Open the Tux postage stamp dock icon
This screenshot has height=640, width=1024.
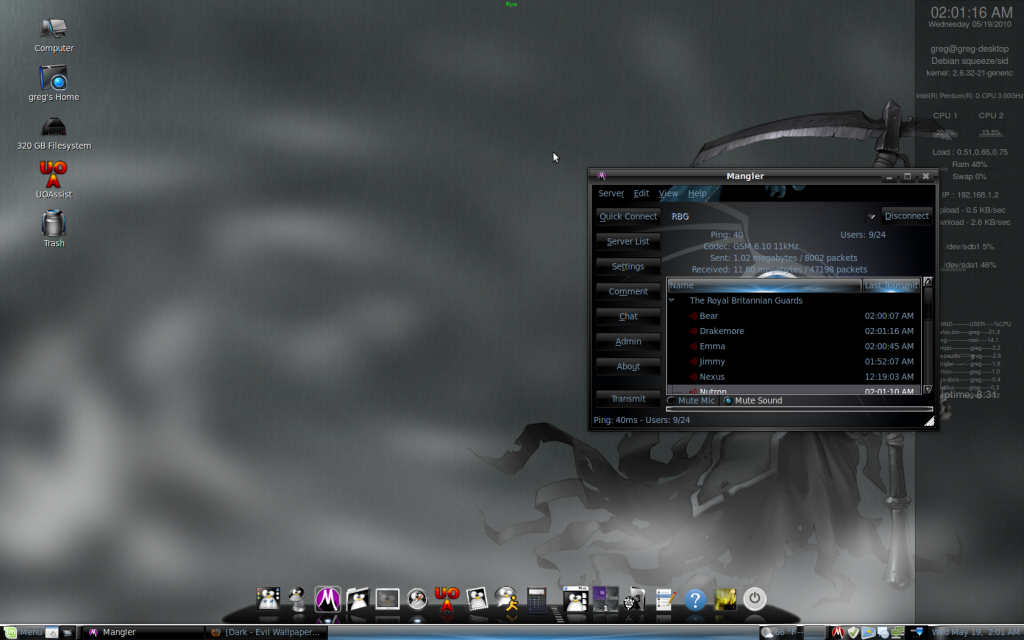pyautogui.click(x=477, y=598)
